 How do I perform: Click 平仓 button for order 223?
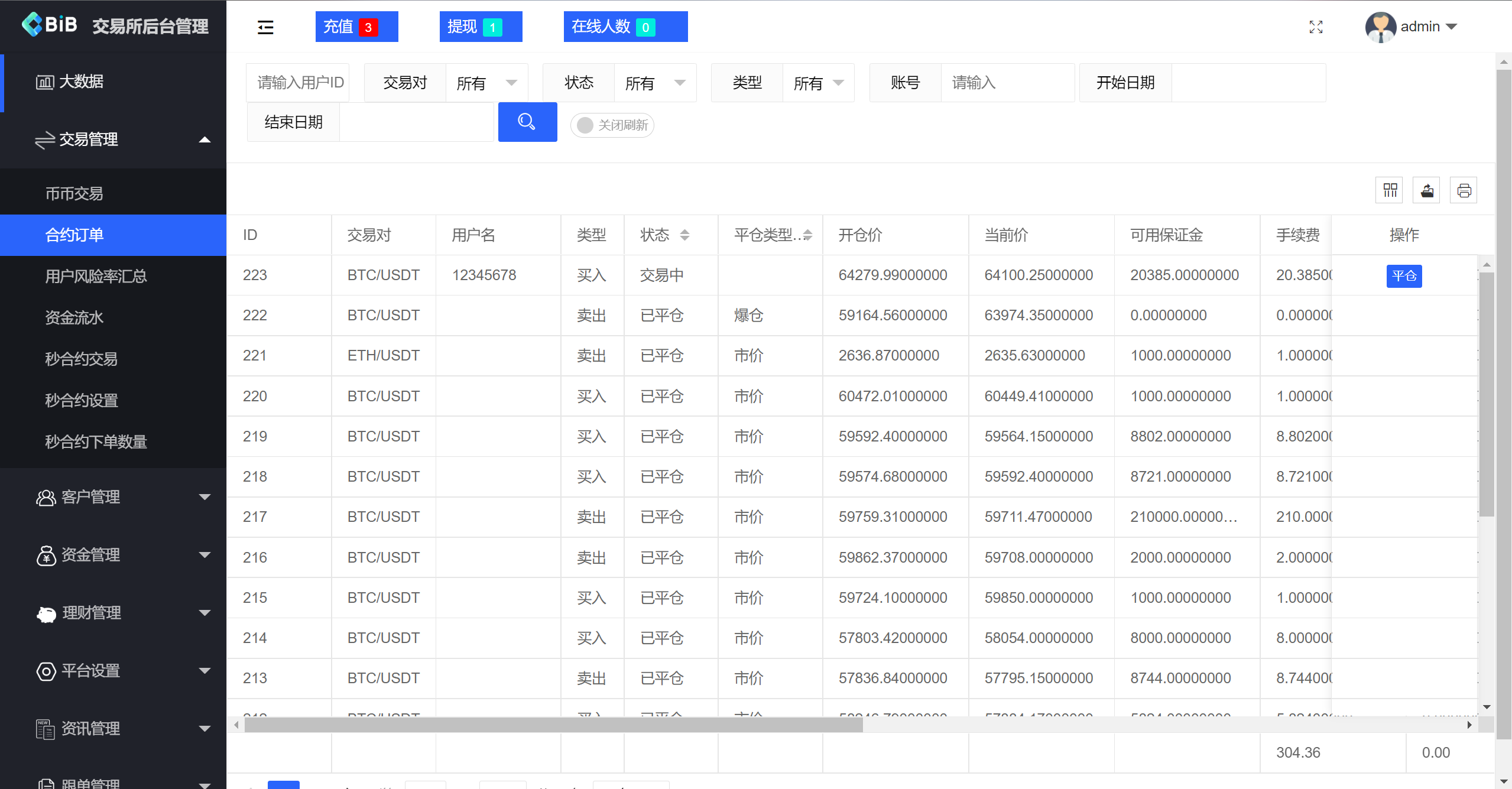pos(1405,276)
